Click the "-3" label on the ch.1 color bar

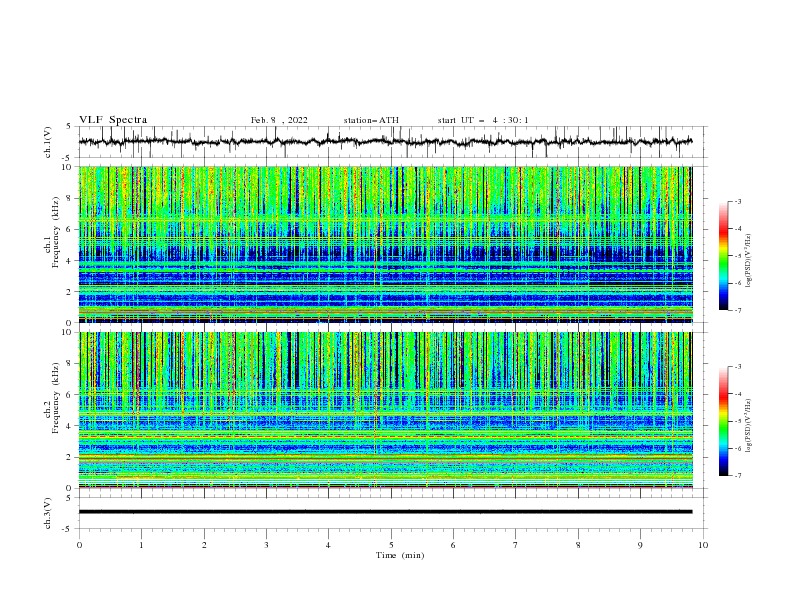click(737, 201)
